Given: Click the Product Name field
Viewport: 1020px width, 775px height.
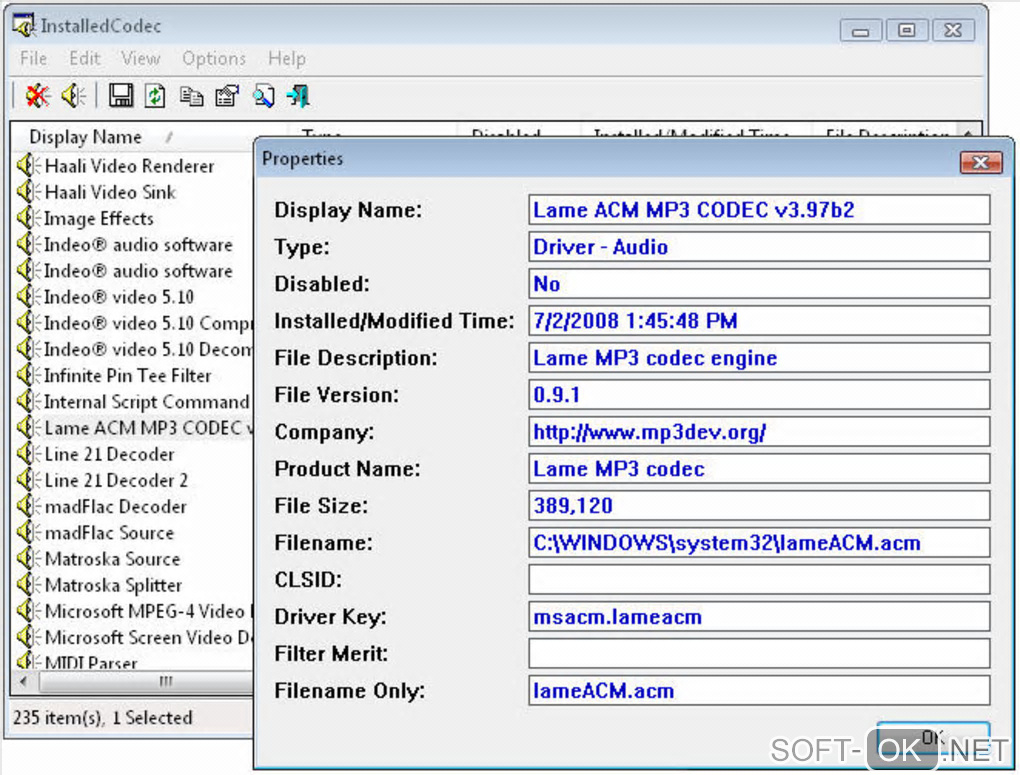Looking at the screenshot, I should click(x=759, y=469).
